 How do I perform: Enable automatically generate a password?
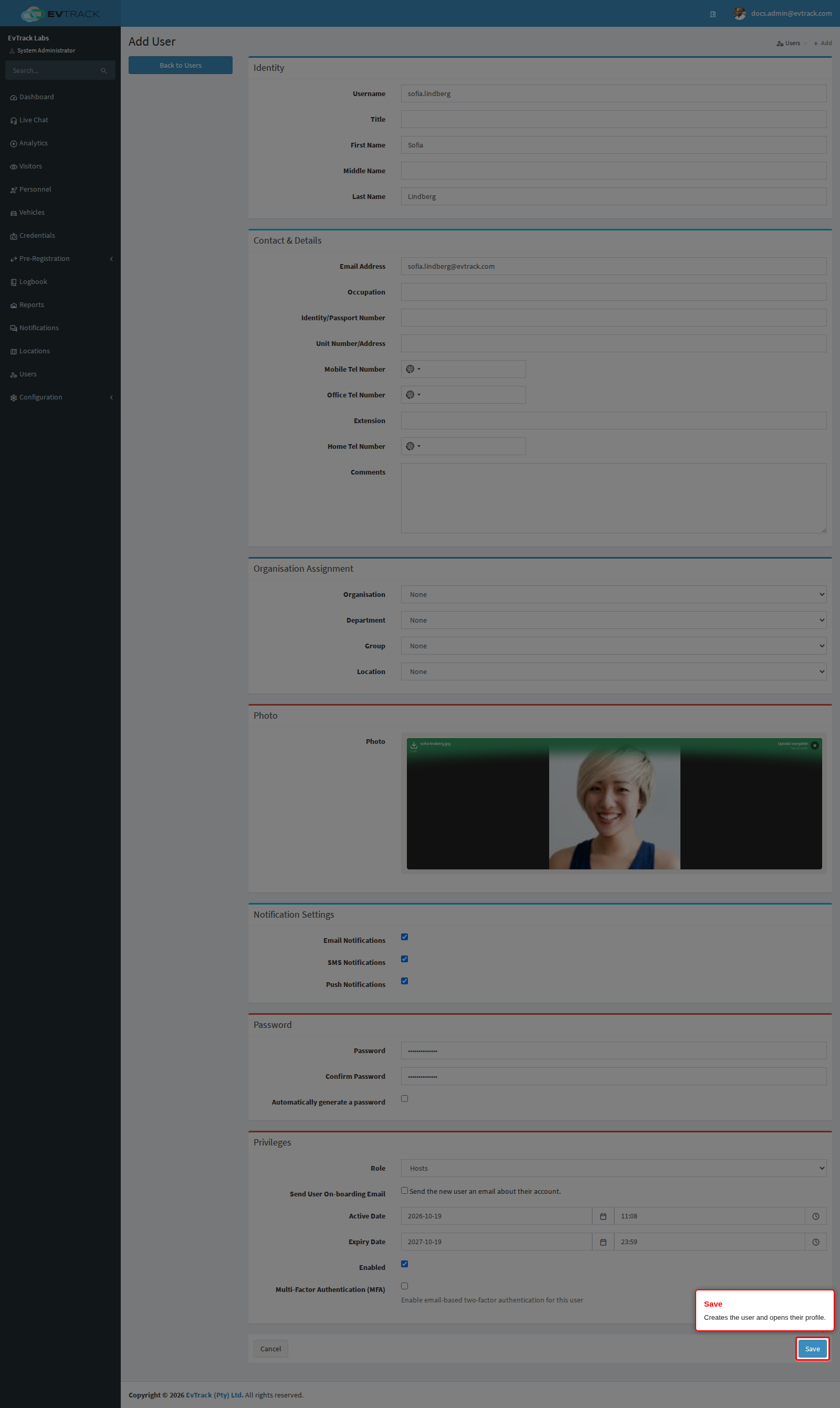tap(404, 1098)
